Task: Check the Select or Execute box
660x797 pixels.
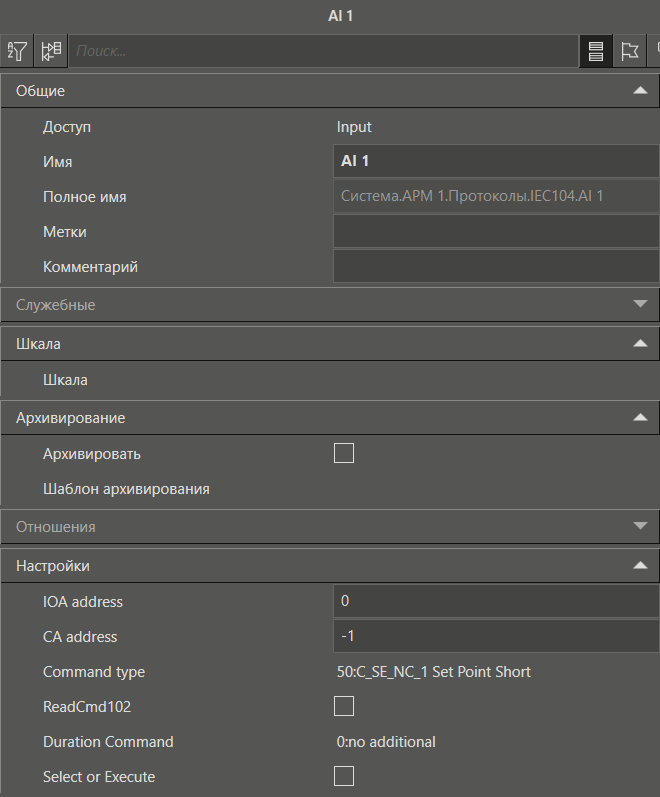Action: pyautogui.click(x=344, y=777)
